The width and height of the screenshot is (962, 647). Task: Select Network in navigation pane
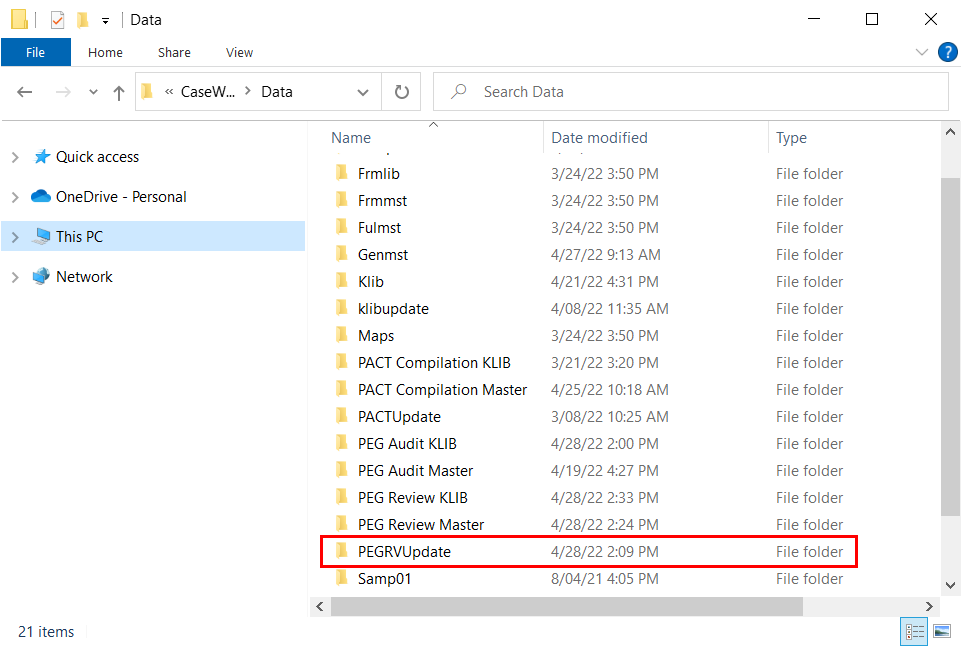click(x=84, y=277)
